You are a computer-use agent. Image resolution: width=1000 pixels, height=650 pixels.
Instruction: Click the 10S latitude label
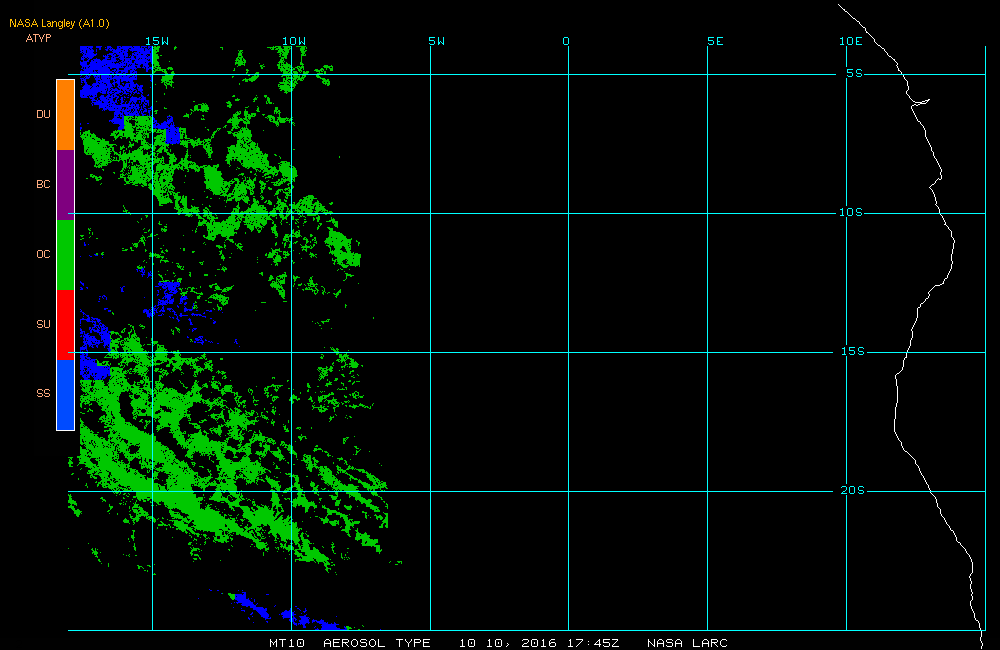[x=851, y=212]
